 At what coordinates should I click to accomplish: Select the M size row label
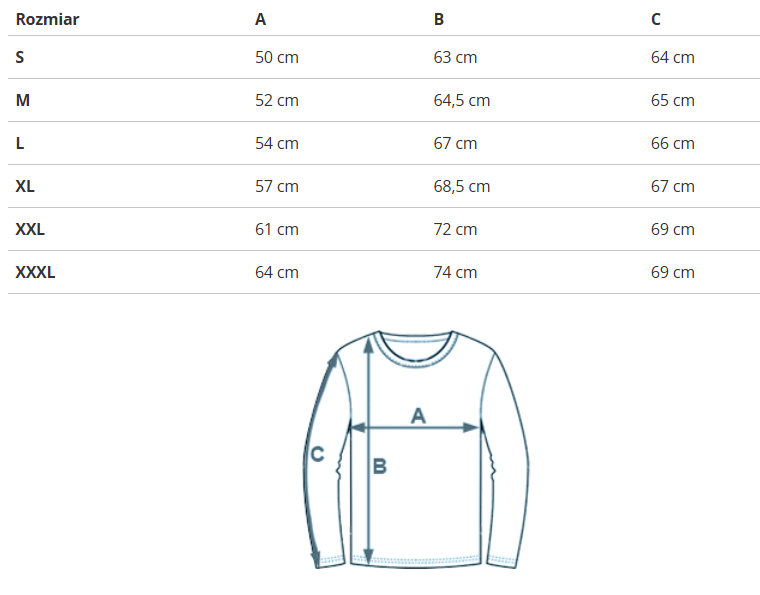(x=22, y=100)
